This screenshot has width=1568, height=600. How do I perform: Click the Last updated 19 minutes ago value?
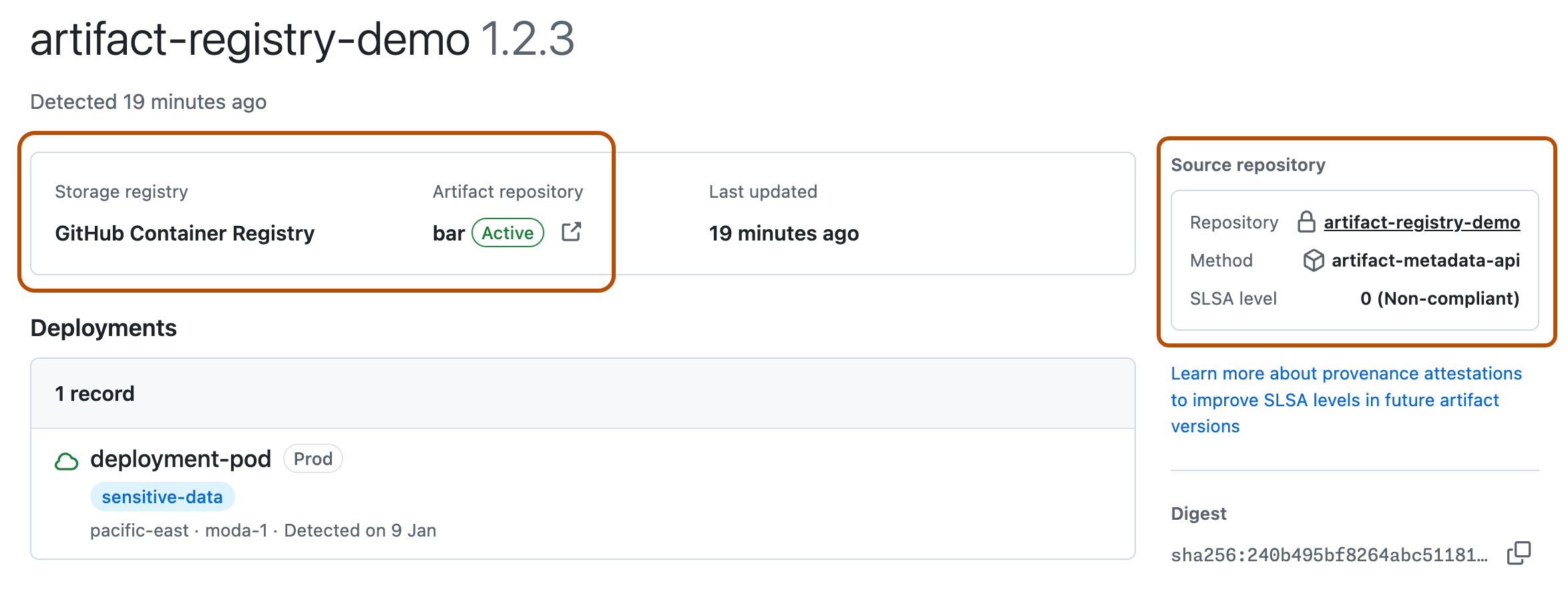pos(783,233)
